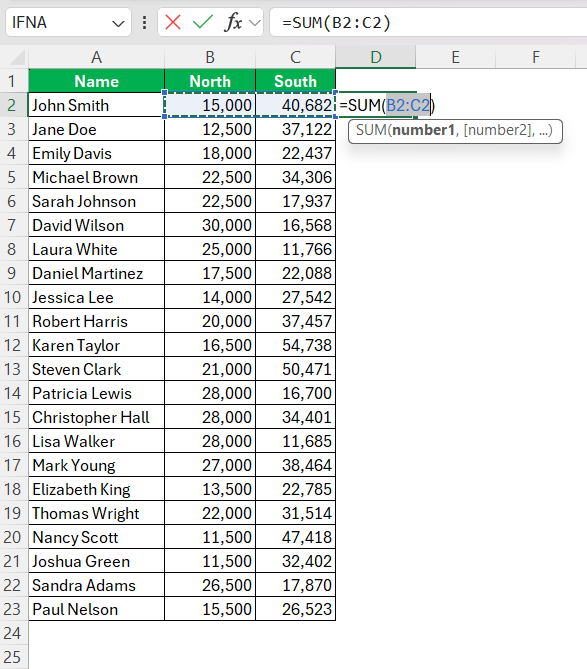Viewport: 587px width, 669px height.
Task: Click the Name header cell
Action: tap(96, 81)
